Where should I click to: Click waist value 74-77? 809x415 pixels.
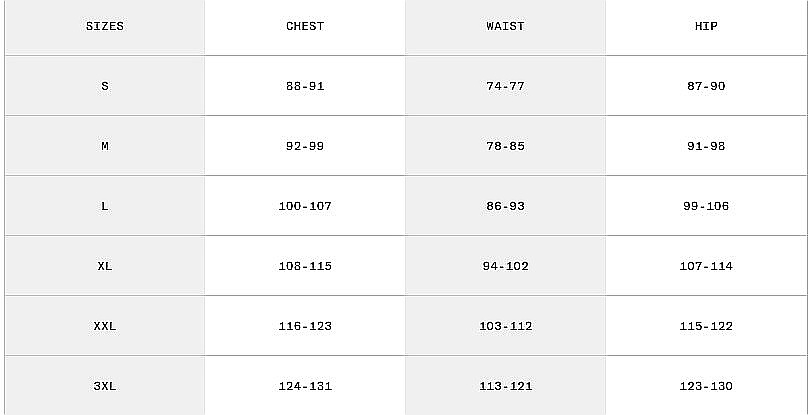coord(505,86)
